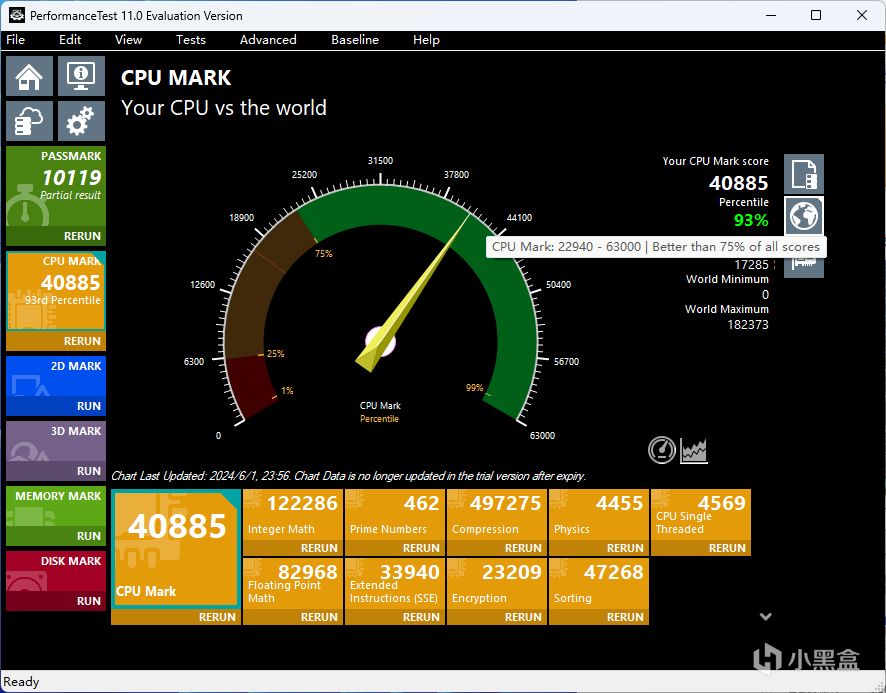Switch to the gauge dial view icon
886x693 pixels.
[x=661, y=451]
